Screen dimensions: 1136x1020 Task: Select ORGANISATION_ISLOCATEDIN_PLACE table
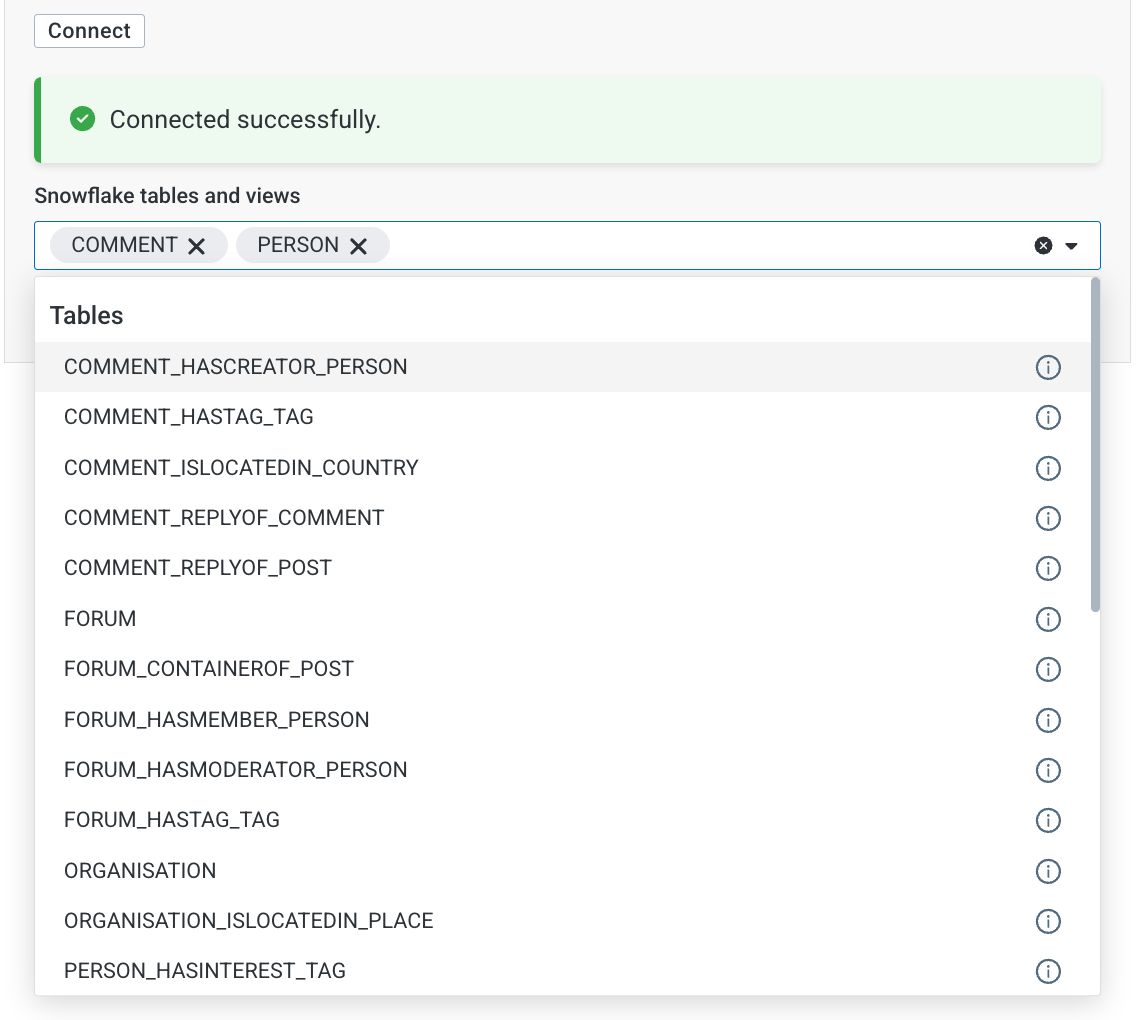(249, 921)
